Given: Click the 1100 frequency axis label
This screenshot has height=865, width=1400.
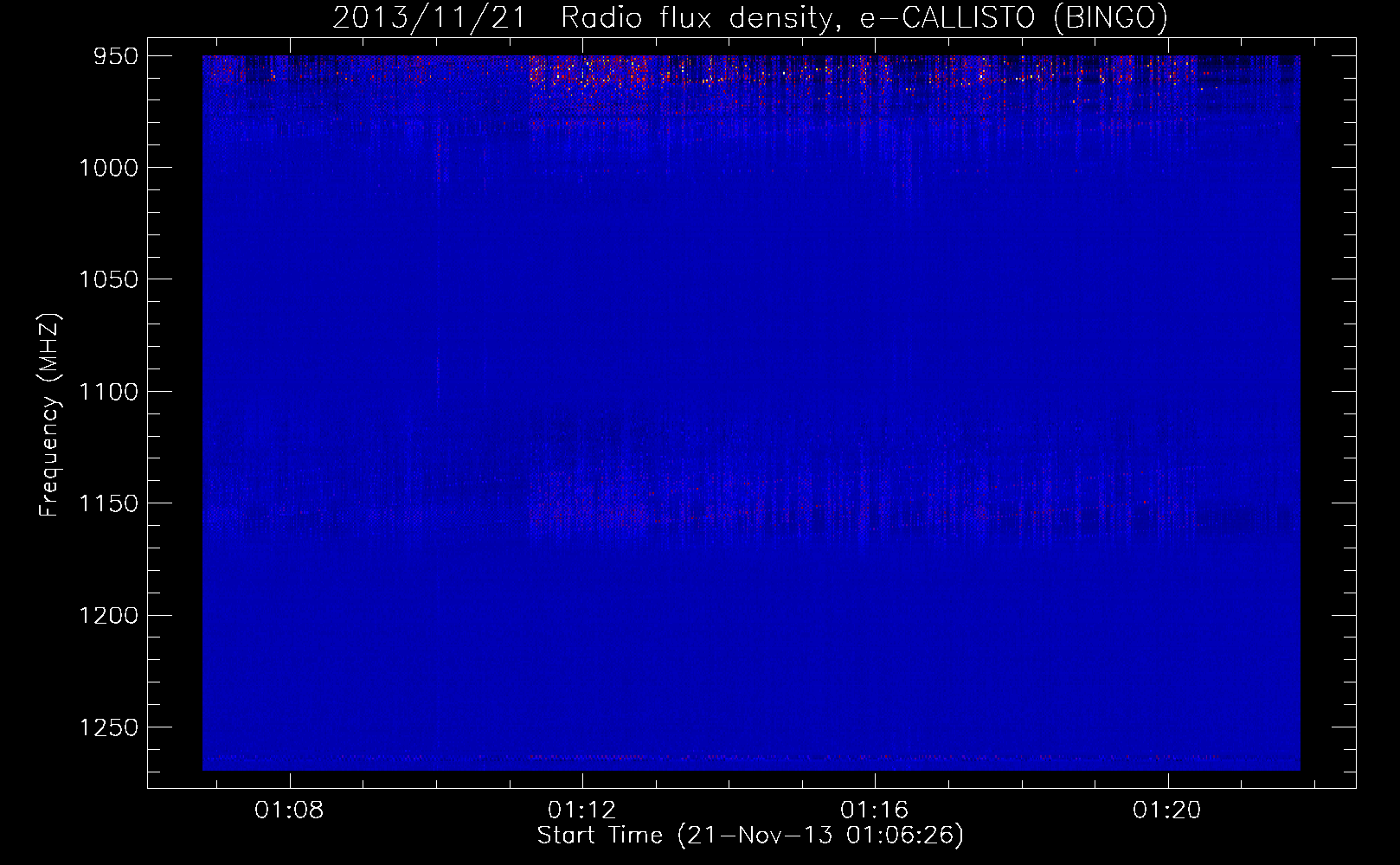Looking at the screenshot, I should (108, 392).
